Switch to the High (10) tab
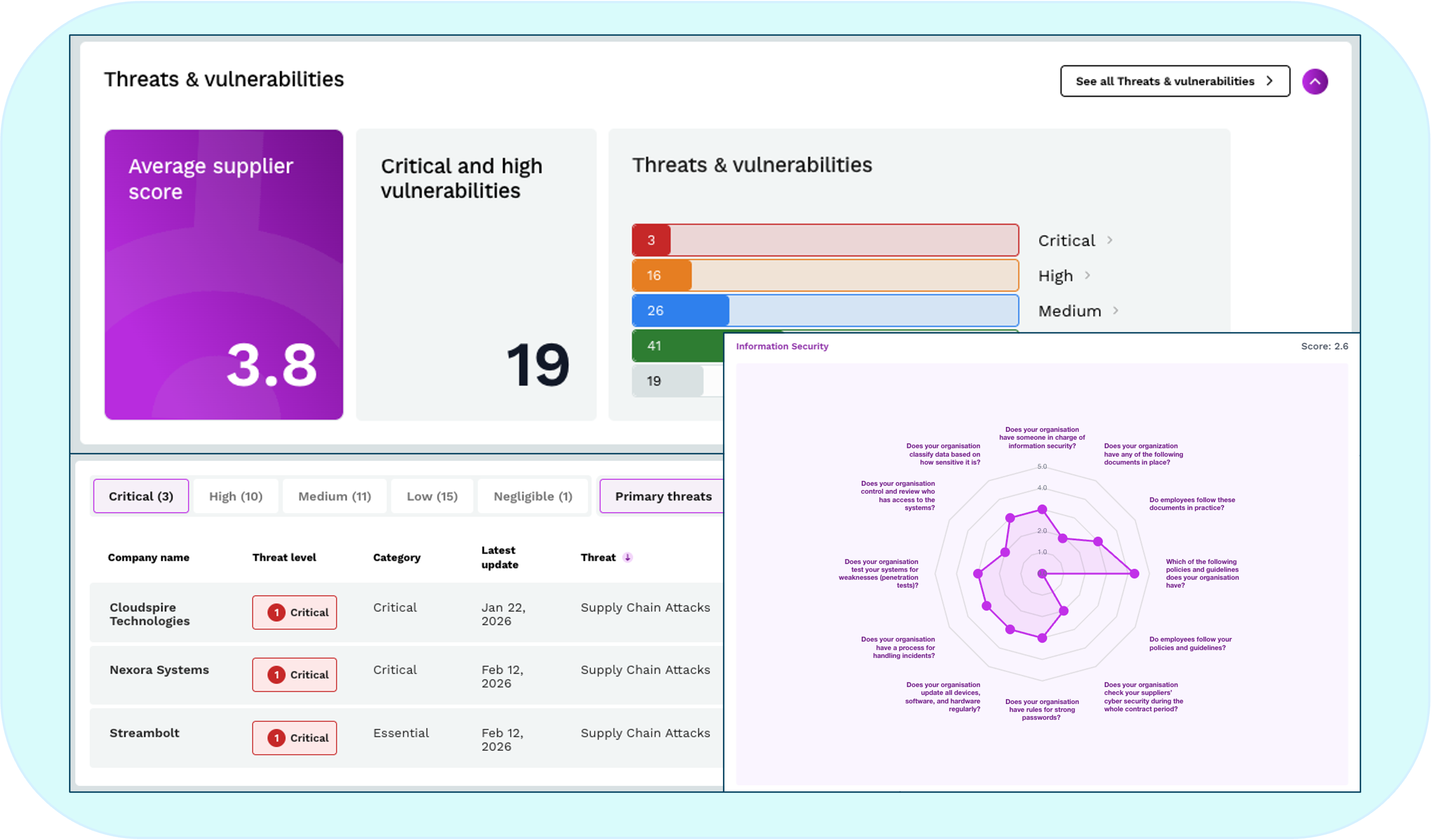 pos(236,496)
